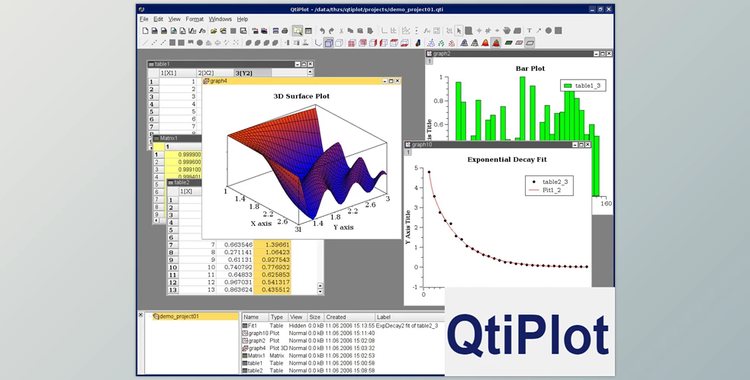750x380 pixels.
Task: Close the project explorer panel with X
Action: (x=141, y=314)
